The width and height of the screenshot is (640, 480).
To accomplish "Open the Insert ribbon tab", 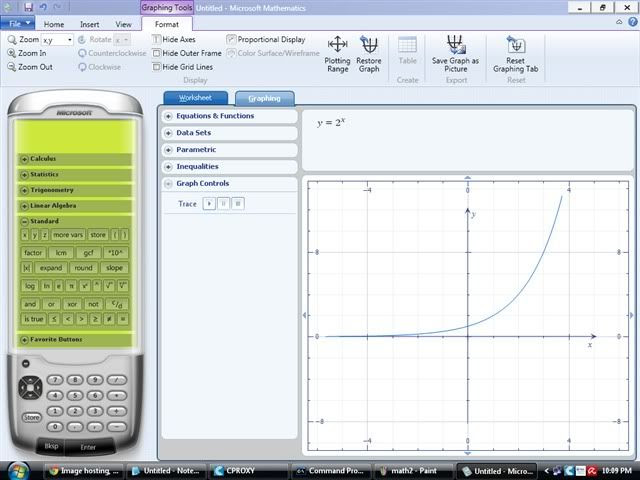I will click(x=89, y=24).
